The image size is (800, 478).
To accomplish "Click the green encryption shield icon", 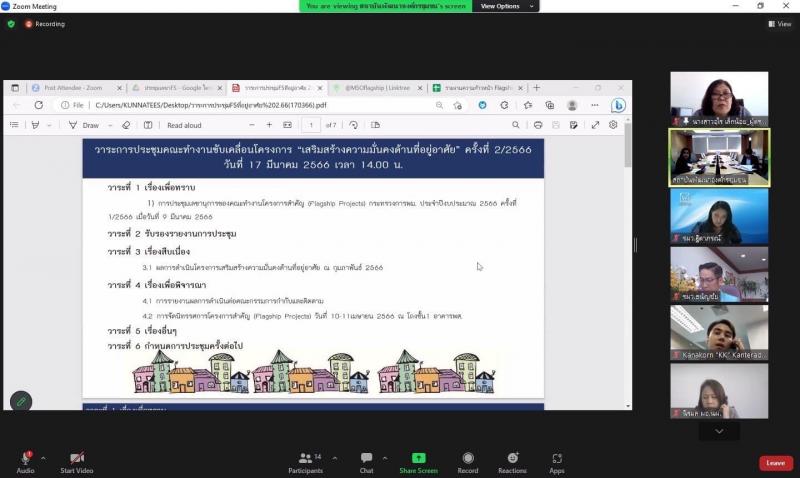I will [x=11, y=23].
